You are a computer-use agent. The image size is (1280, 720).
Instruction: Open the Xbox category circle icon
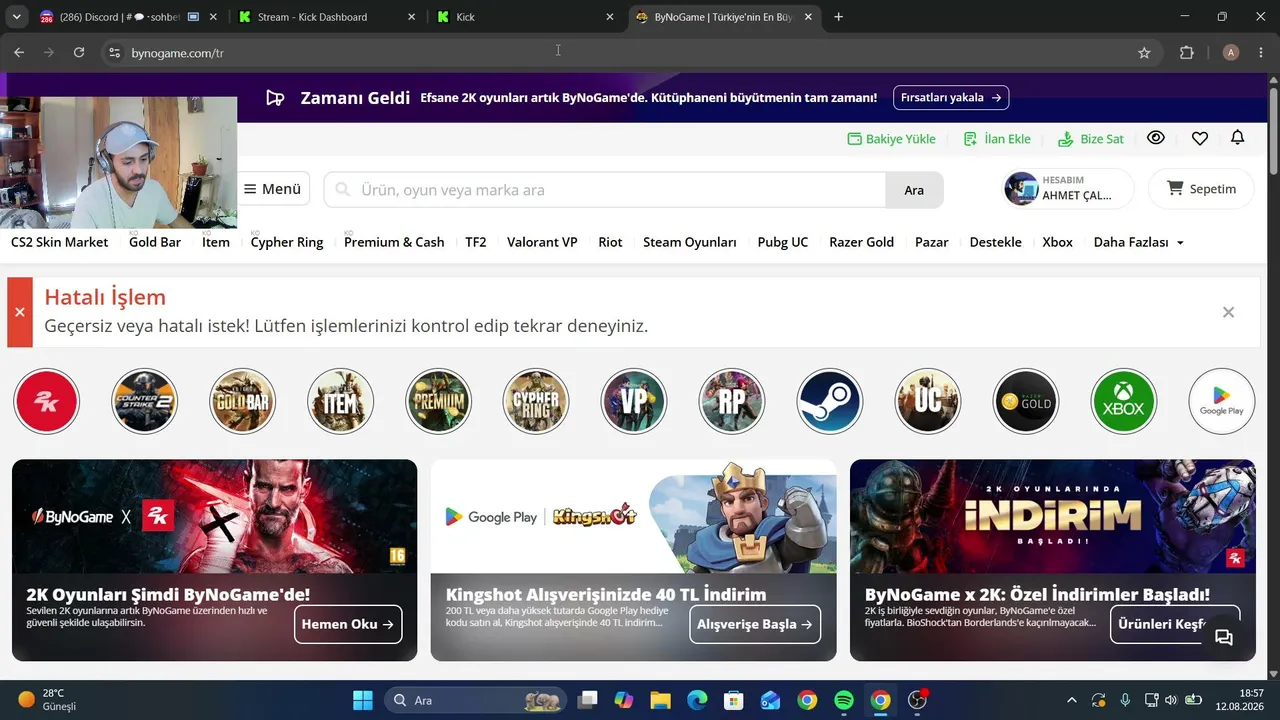(1124, 402)
